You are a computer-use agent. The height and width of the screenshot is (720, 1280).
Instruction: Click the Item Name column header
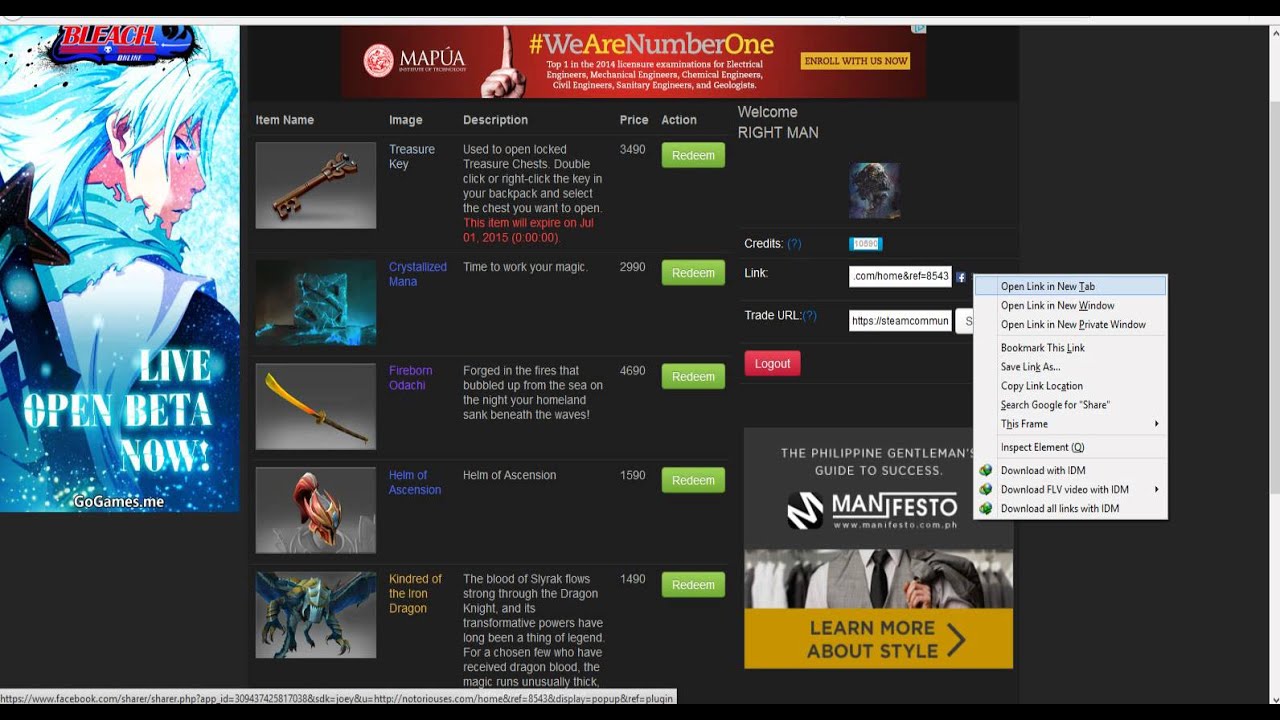[x=285, y=120]
